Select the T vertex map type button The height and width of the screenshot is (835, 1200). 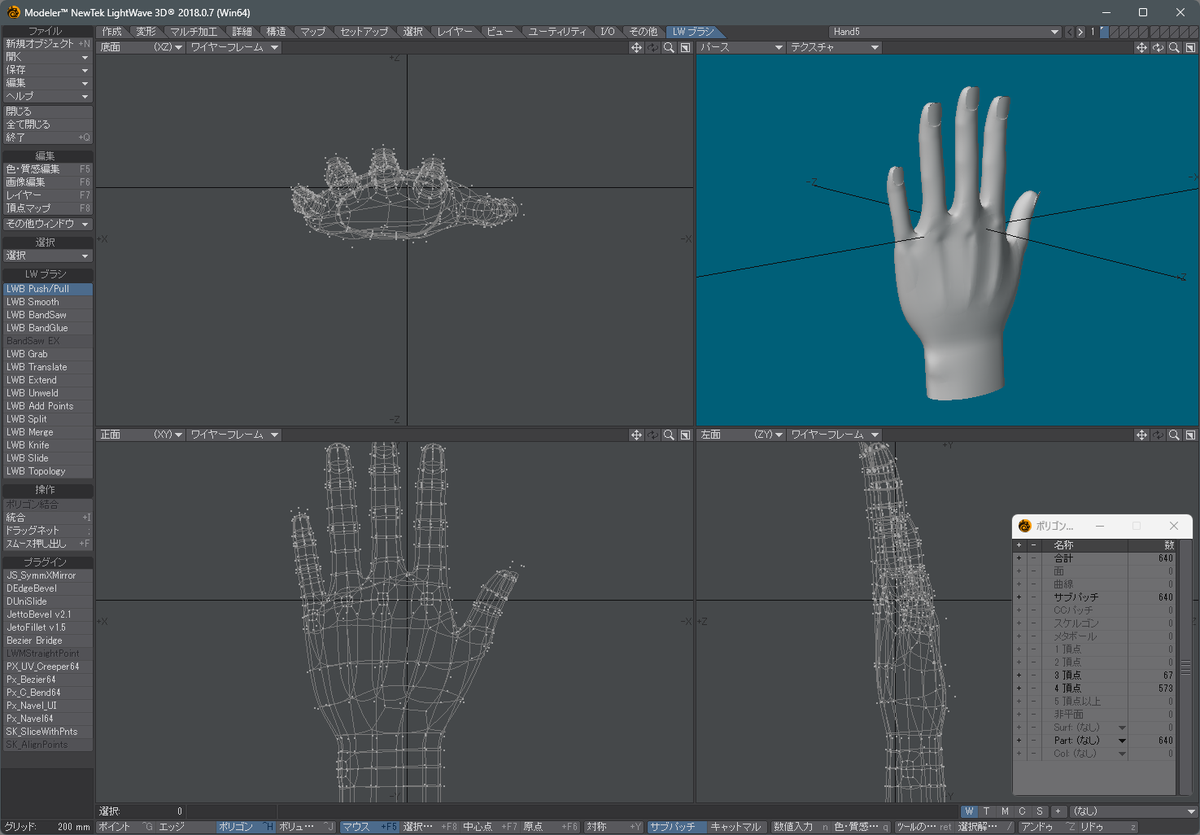tap(987, 811)
